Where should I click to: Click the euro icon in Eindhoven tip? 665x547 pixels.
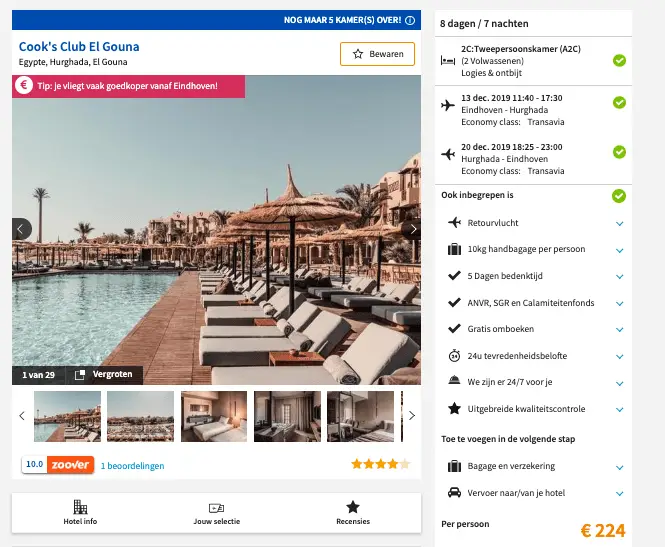coord(24,85)
